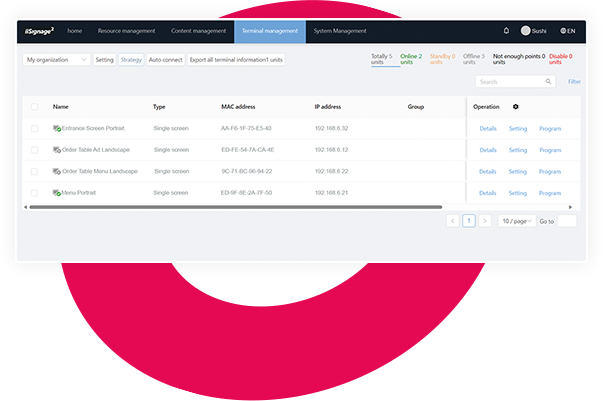Check the Entrance Screen Portait row checkbox

[35, 129]
